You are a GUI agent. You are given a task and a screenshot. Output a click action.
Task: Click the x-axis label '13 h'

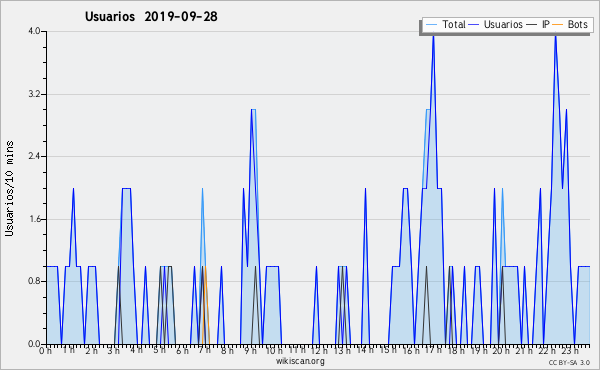[342, 350]
